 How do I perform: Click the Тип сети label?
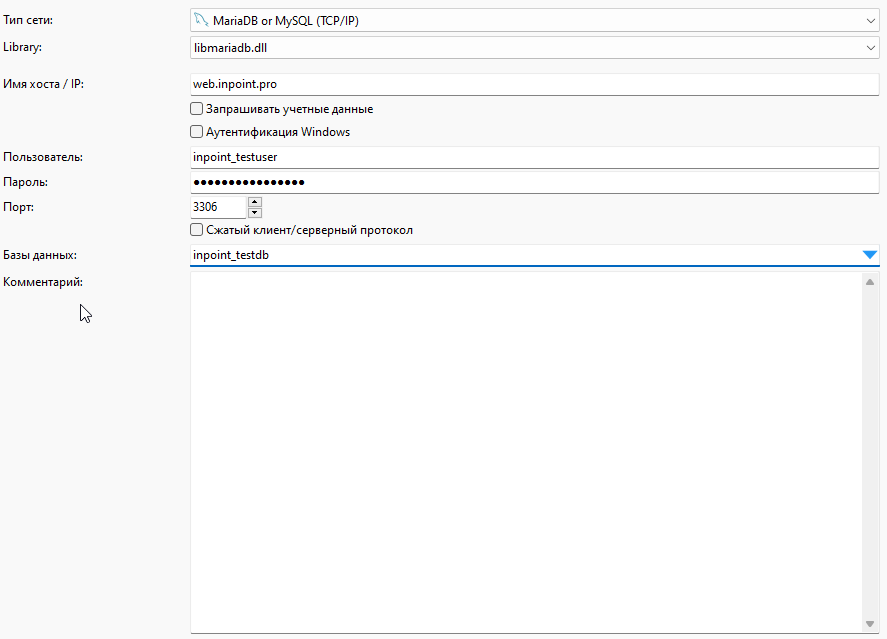[x=29, y=20]
